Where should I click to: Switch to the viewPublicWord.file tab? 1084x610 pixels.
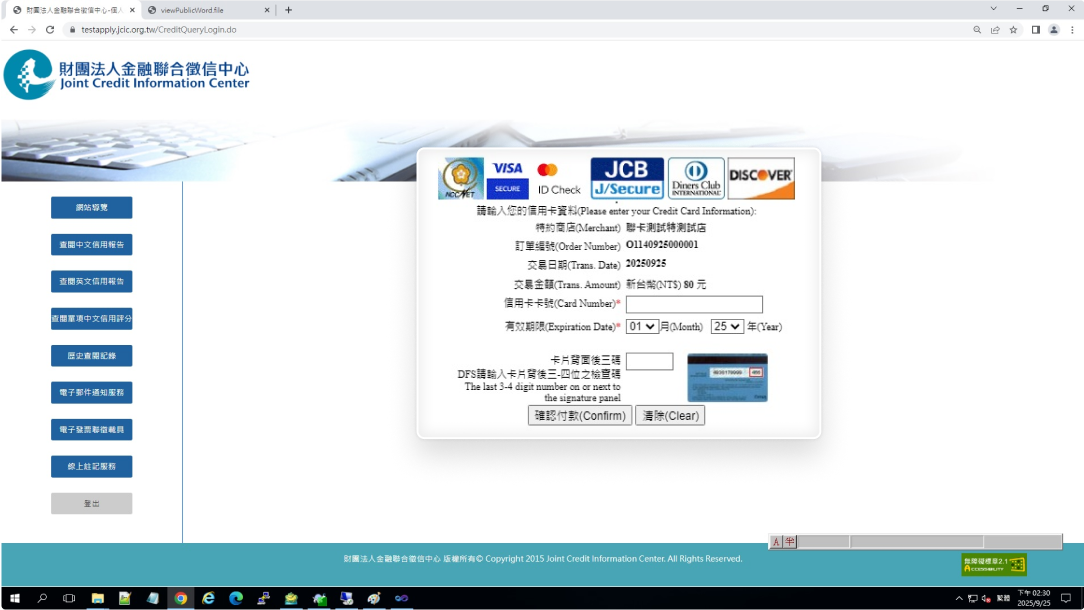[203, 10]
